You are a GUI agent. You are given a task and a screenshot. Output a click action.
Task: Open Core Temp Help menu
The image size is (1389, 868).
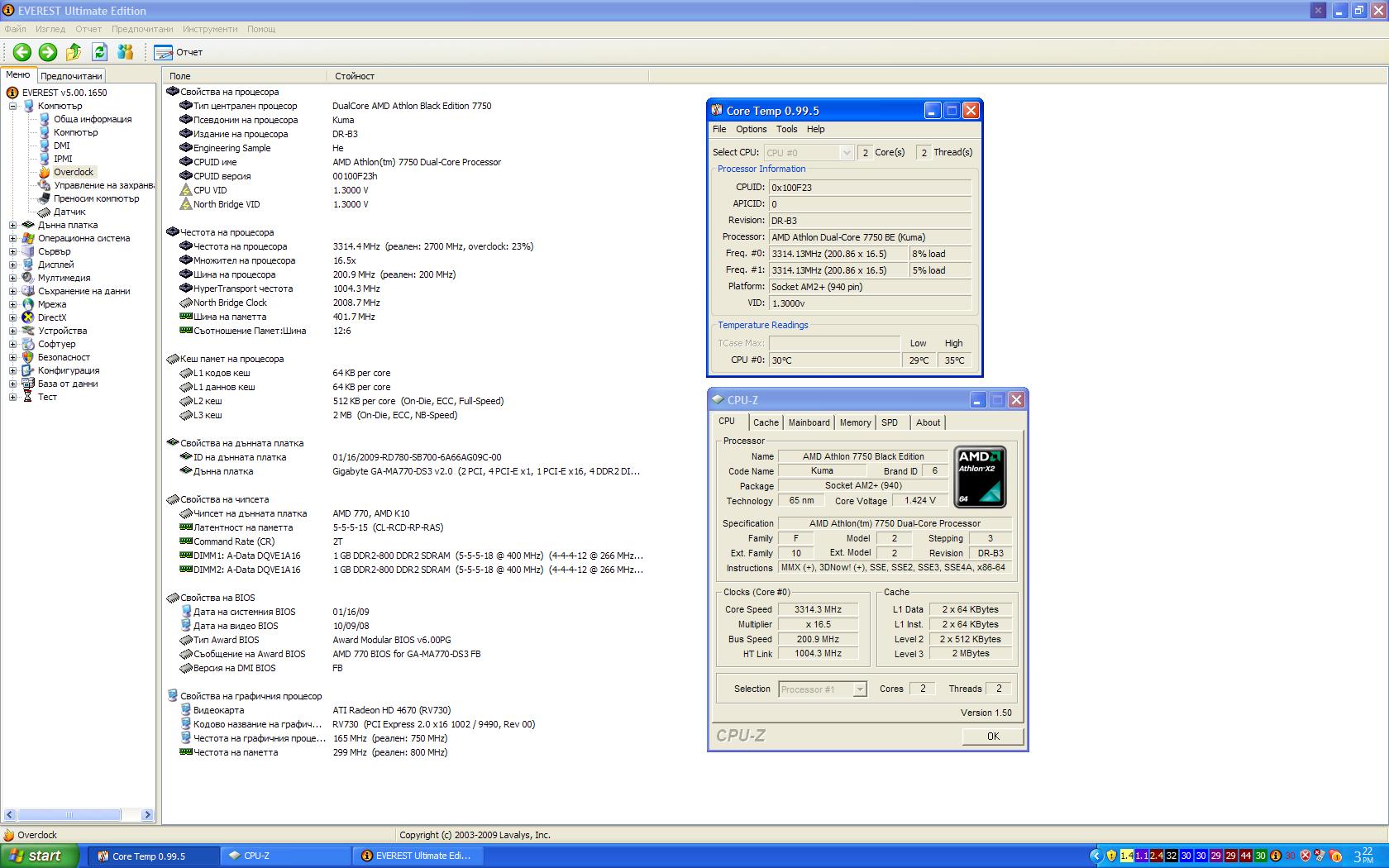coord(816,129)
